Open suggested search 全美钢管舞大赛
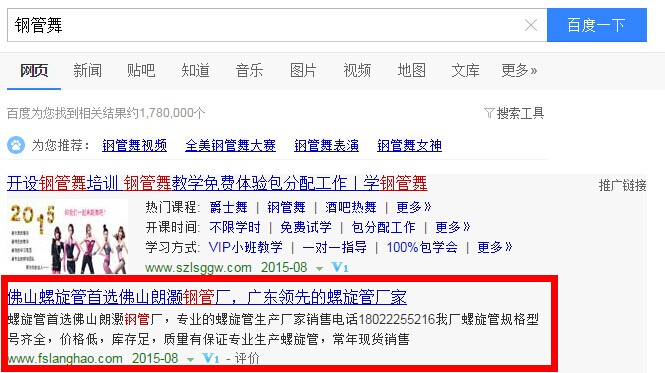Image resolution: width=665 pixels, height=373 pixels. pyautogui.click(x=230, y=146)
